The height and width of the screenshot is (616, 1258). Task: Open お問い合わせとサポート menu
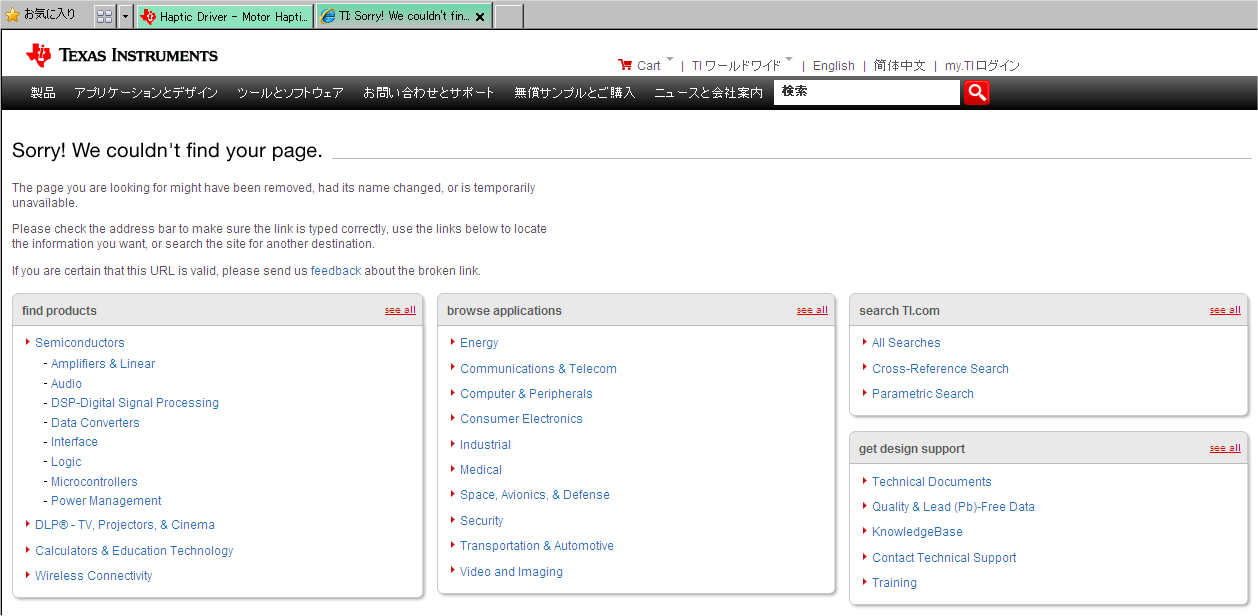(x=429, y=92)
